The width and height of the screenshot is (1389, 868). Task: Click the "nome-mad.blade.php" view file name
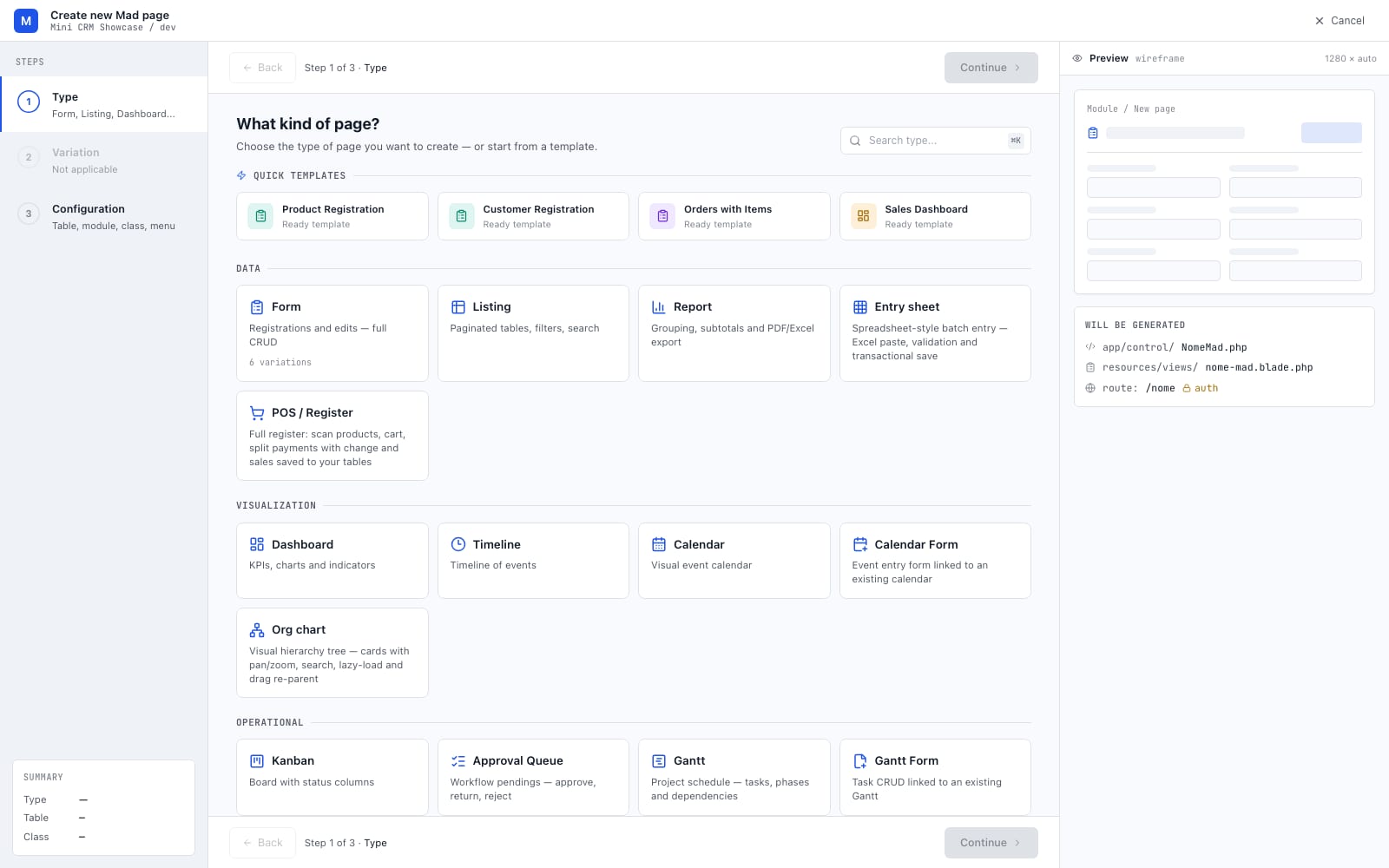1259,367
